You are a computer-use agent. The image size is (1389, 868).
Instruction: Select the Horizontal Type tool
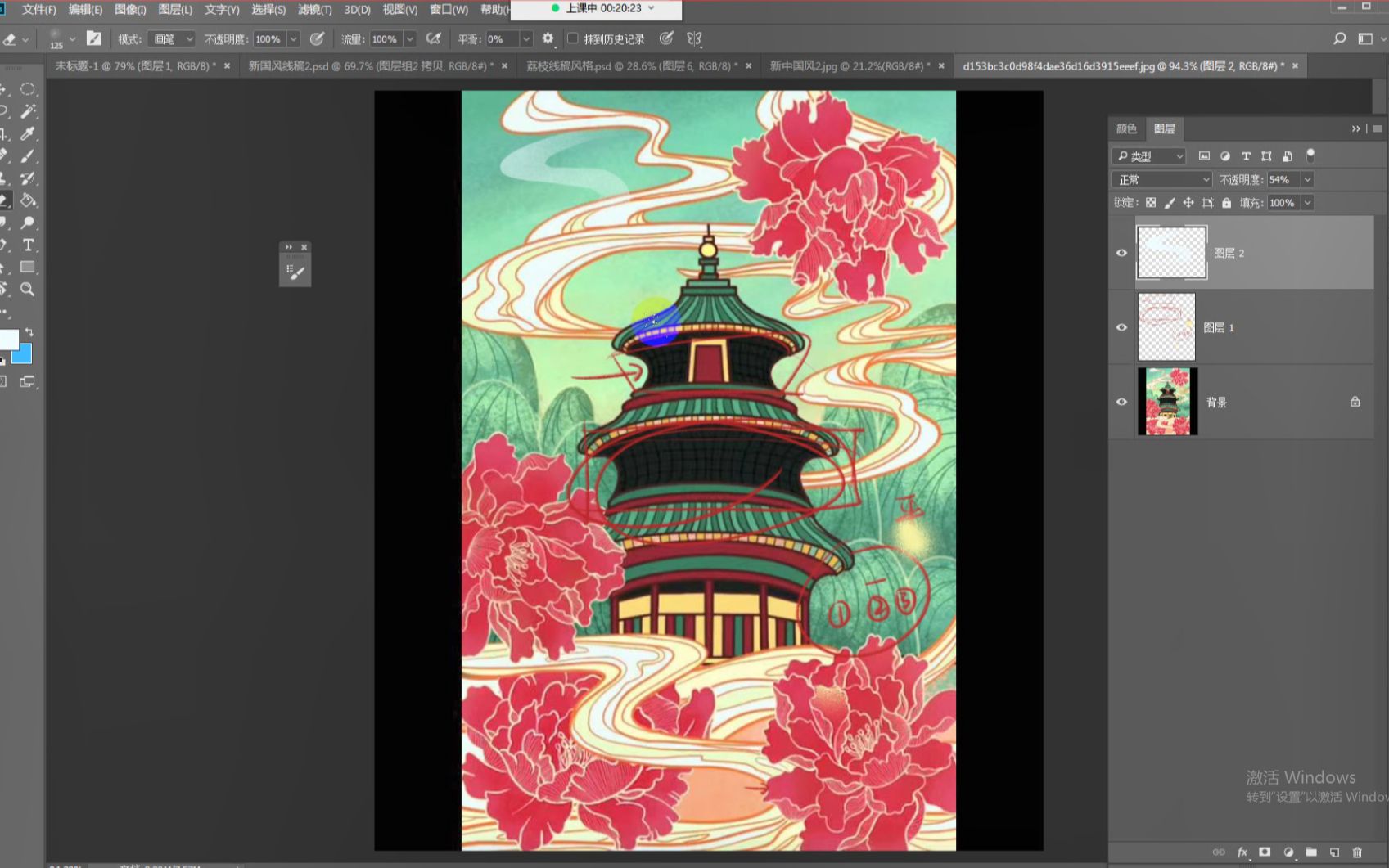(x=28, y=245)
